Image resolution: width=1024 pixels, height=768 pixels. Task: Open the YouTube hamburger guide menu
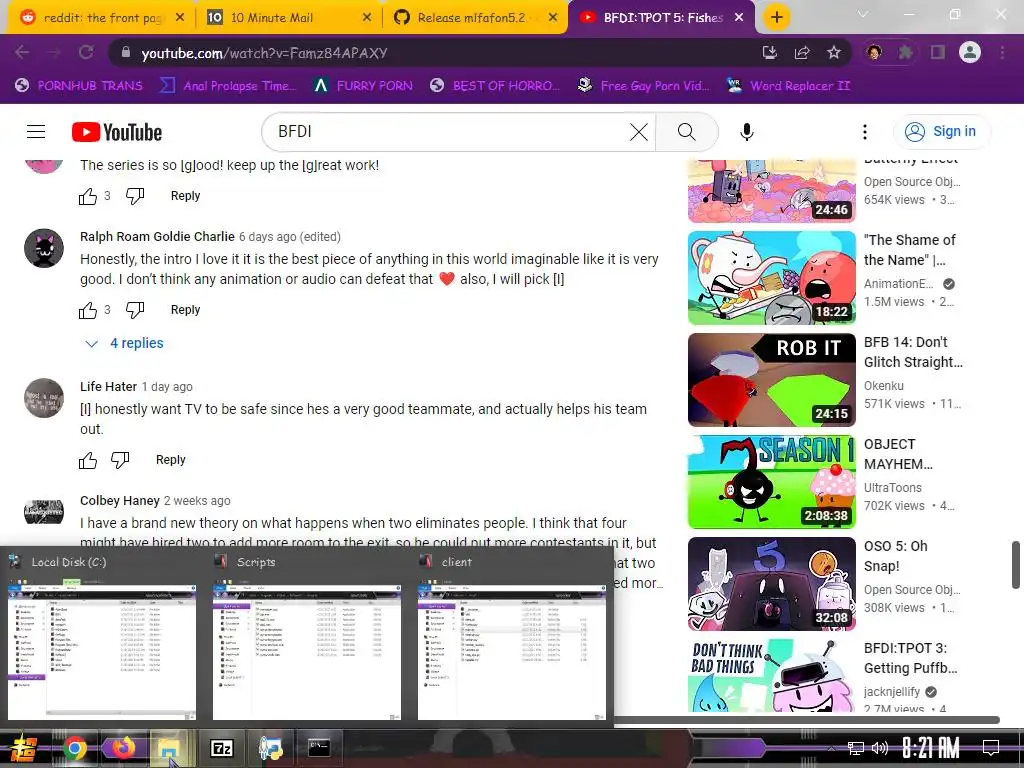tap(36, 132)
